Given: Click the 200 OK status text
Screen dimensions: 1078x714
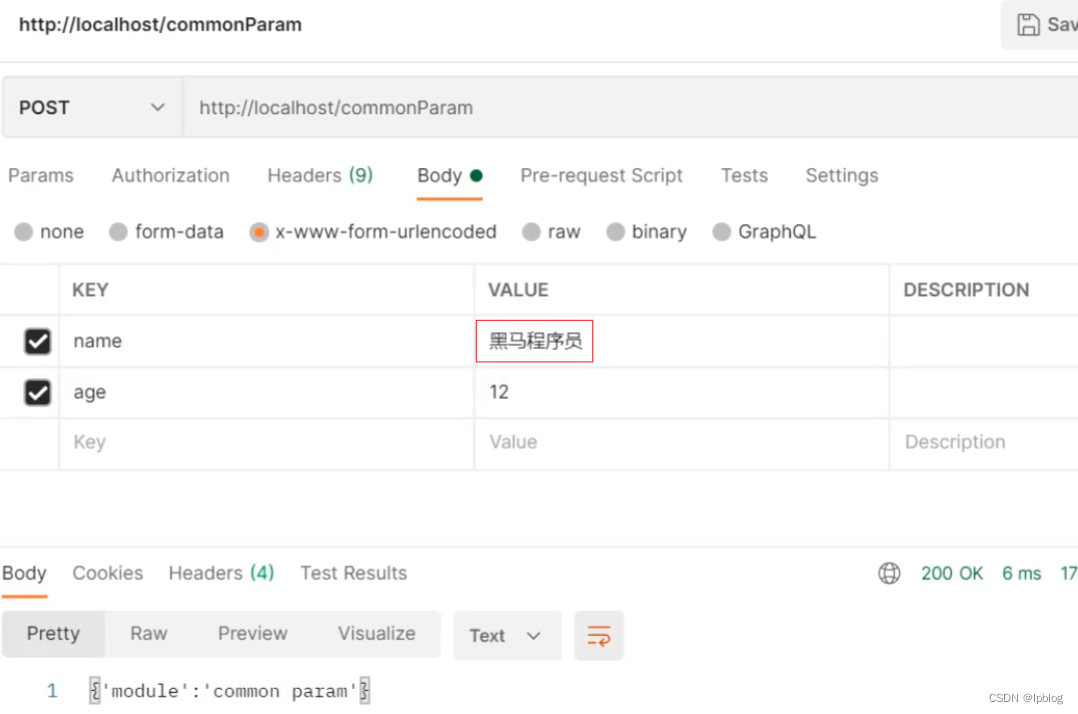Looking at the screenshot, I should coord(952,573).
